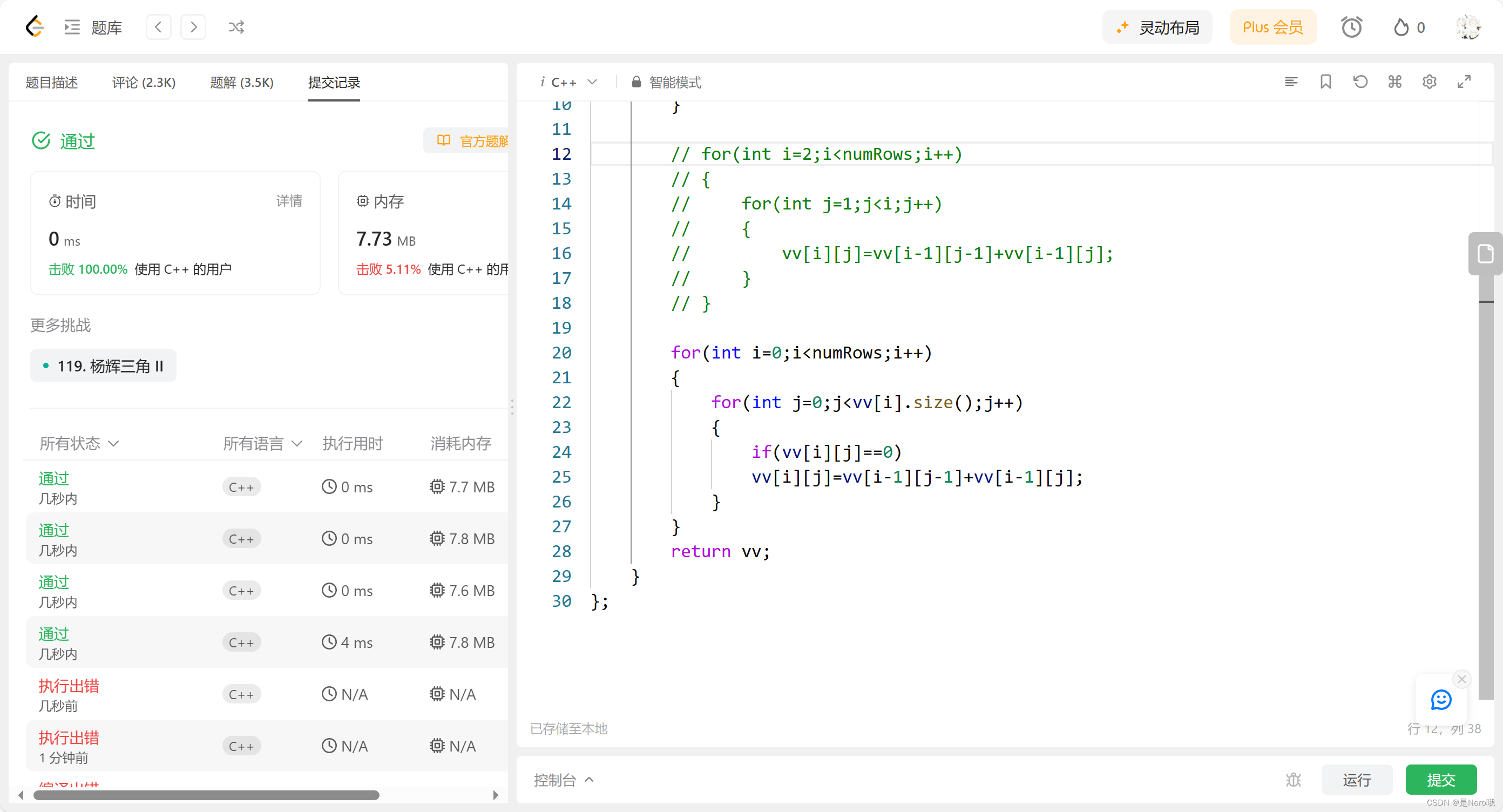Open the 4 ms passed submission row
This screenshot has width=1503, height=812.
pos(266,642)
